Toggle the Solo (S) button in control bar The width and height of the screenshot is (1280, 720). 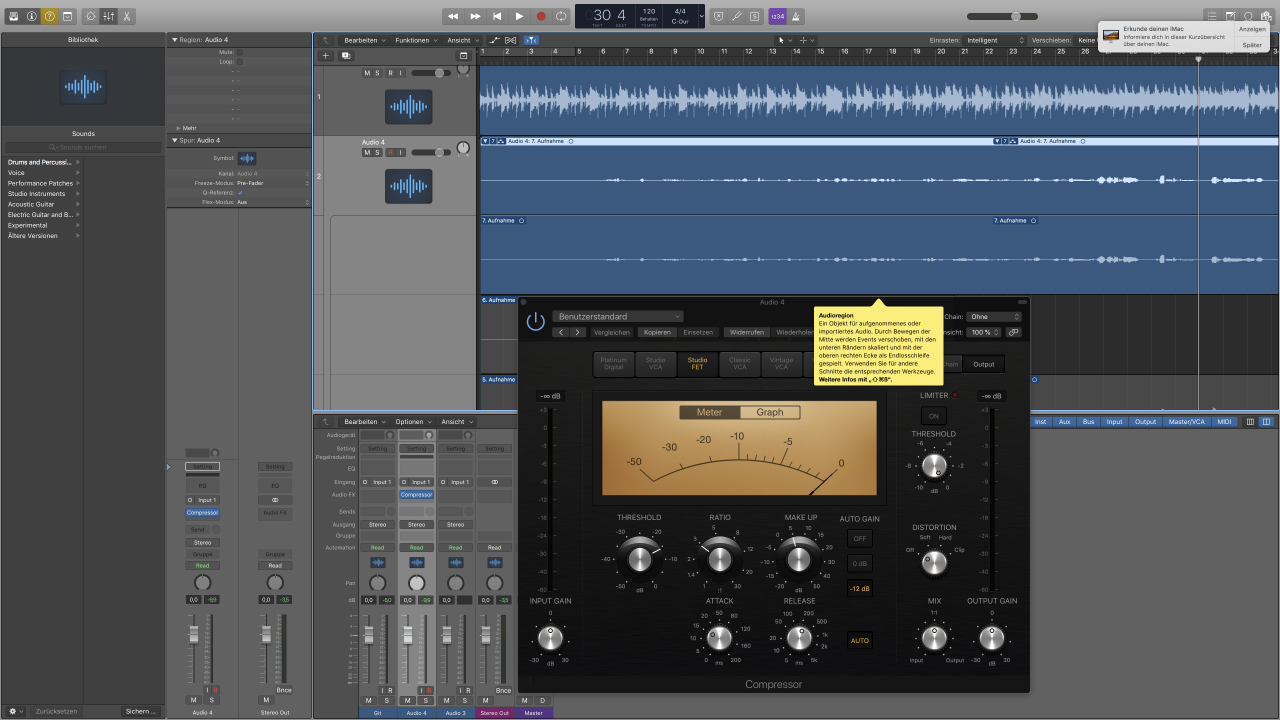pos(754,17)
